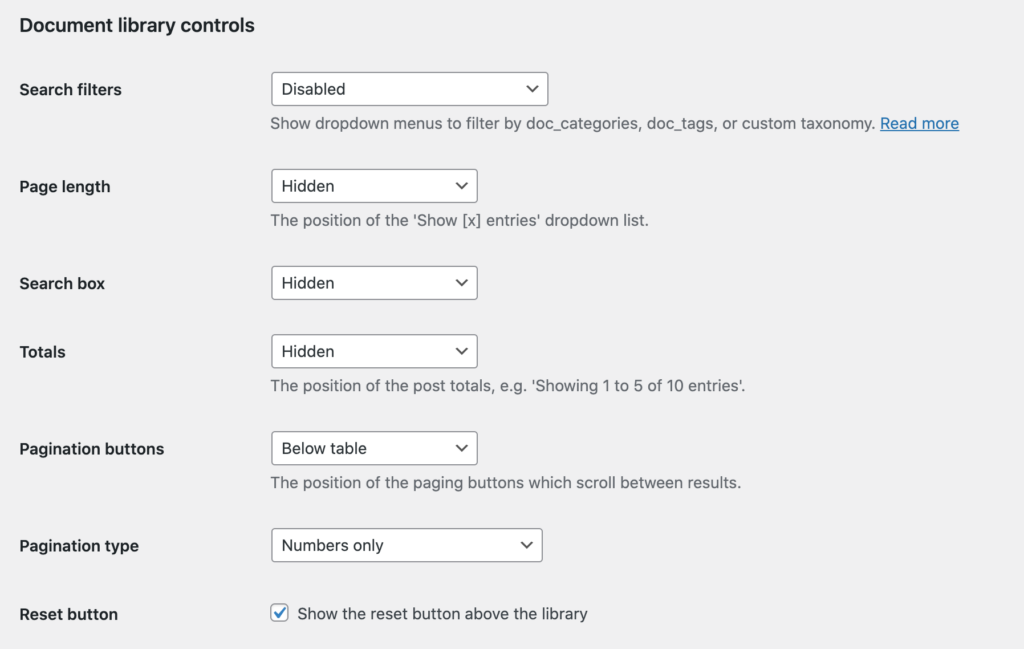Screen dimensions: 1024x649
Task: Click the Search filters setting label
Action: [71, 89]
